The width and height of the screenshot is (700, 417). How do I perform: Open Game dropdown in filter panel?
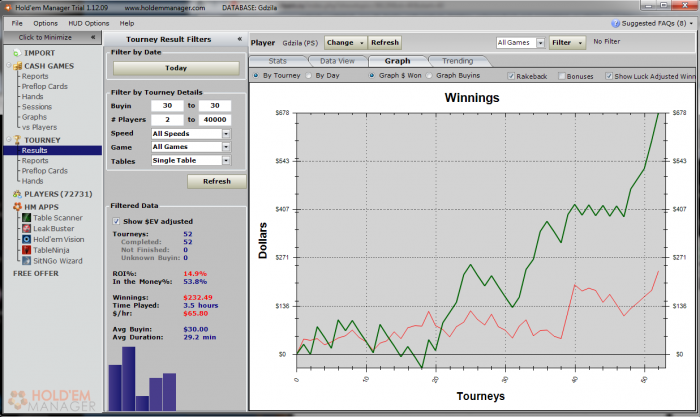click(191, 147)
